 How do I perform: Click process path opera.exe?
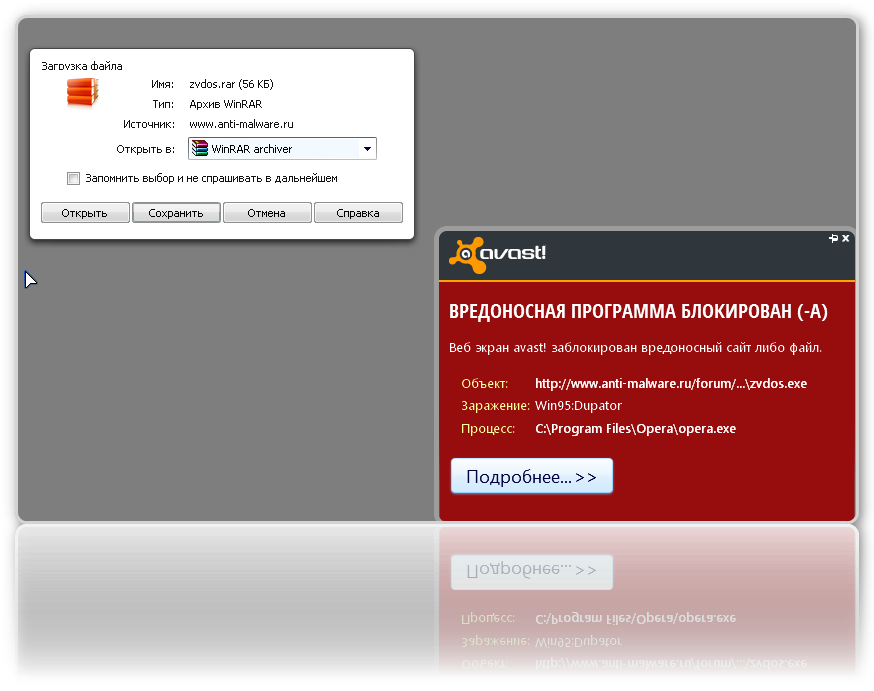point(635,429)
